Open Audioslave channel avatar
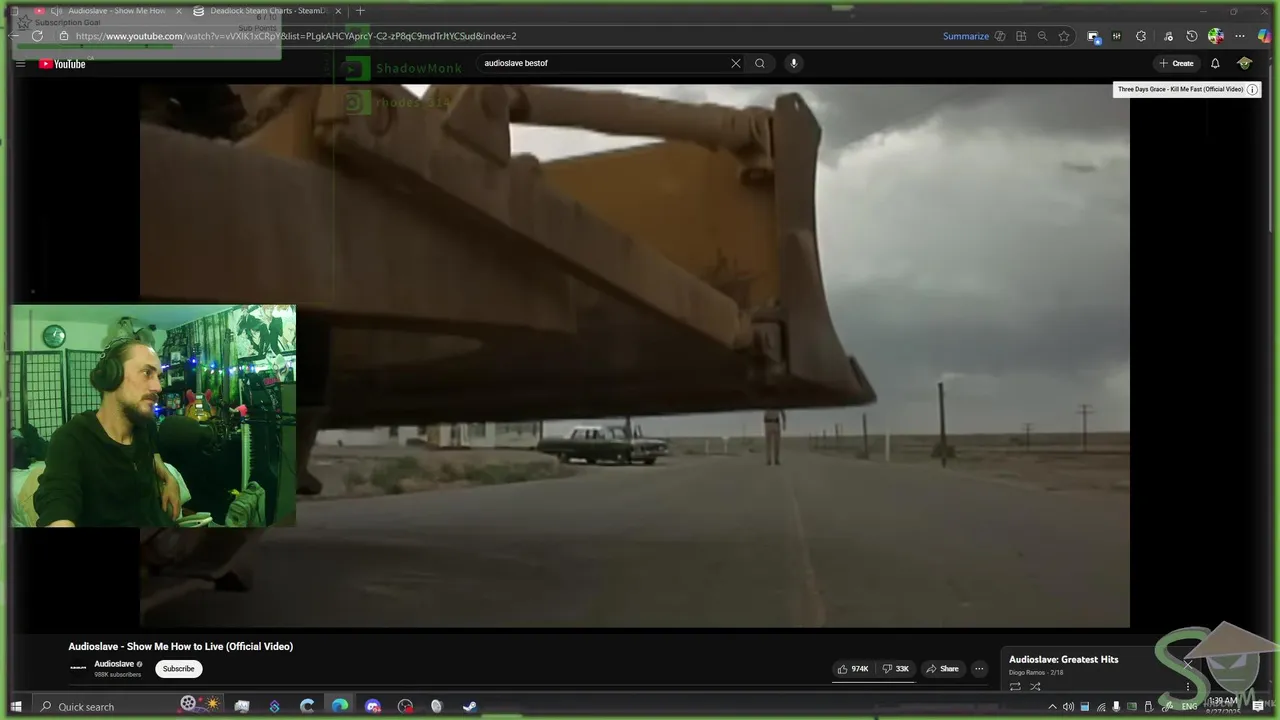The image size is (1280, 720). click(78, 668)
